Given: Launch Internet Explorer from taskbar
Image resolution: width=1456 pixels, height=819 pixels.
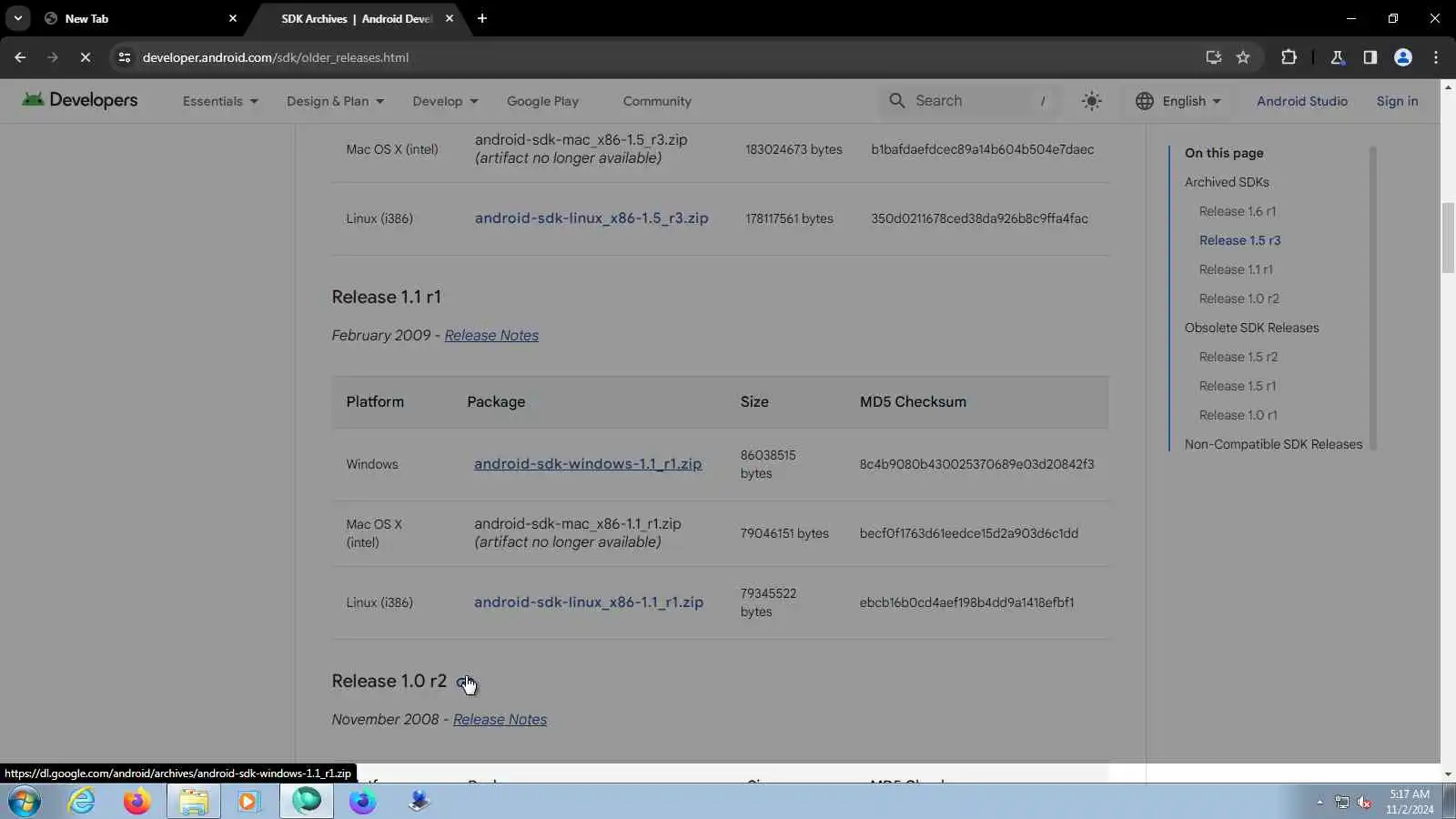Looking at the screenshot, I should tap(82, 802).
